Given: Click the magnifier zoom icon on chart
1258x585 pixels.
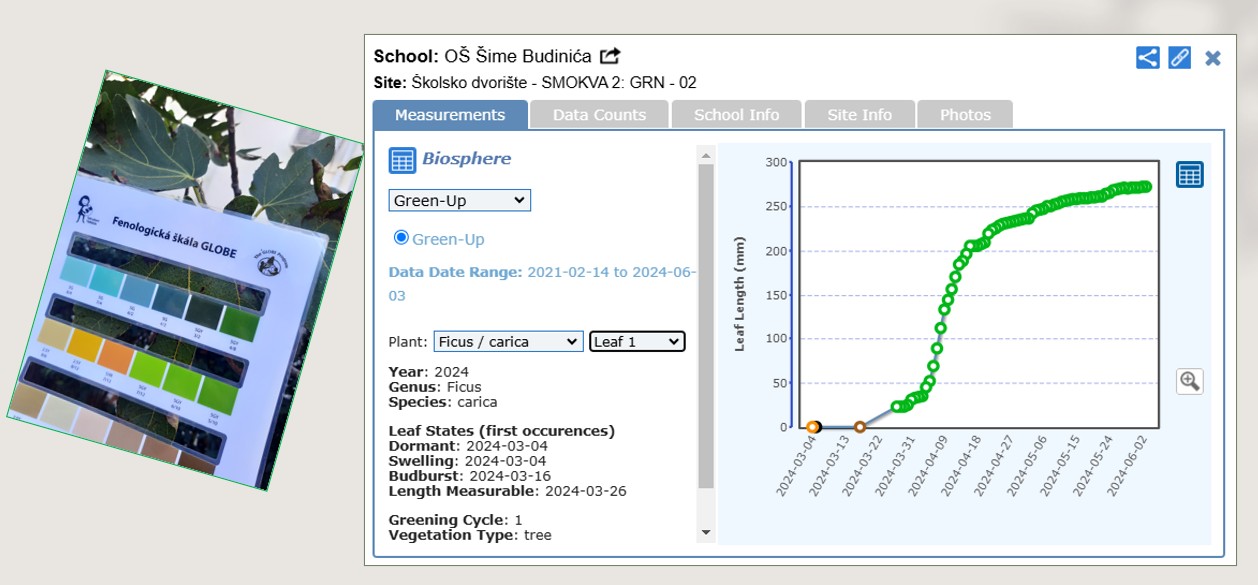Looking at the screenshot, I should [1189, 381].
